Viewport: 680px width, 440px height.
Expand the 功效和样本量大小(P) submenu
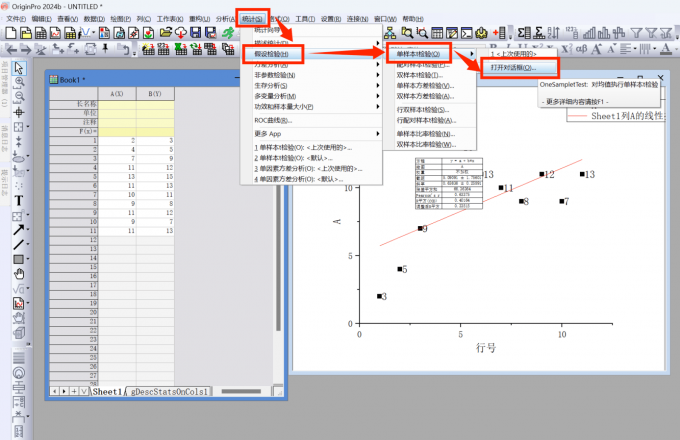point(312,107)
